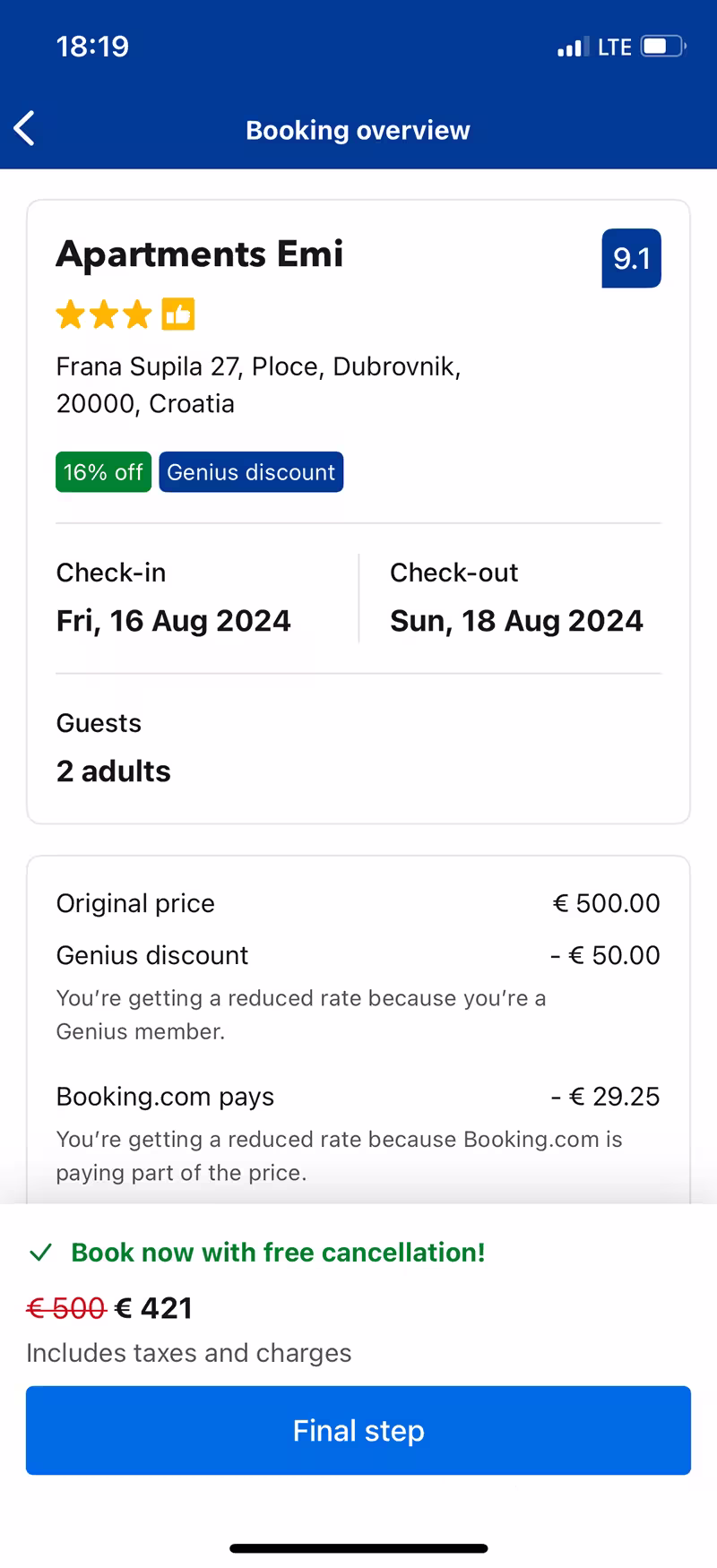717x1568 pixels.
Task: Select the Apartments Emi property name
Action: 200,254
